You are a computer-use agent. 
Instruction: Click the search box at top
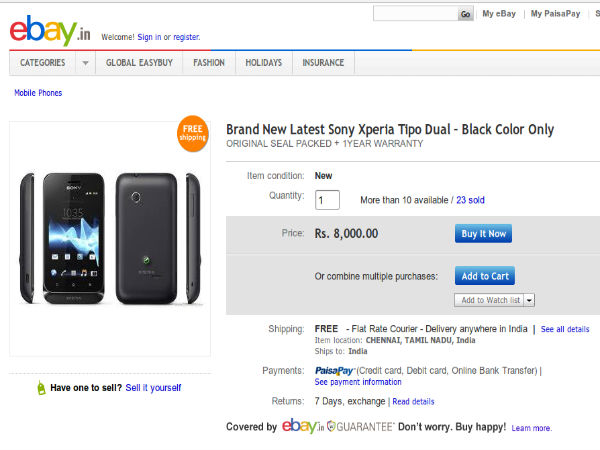coord(415,14)
